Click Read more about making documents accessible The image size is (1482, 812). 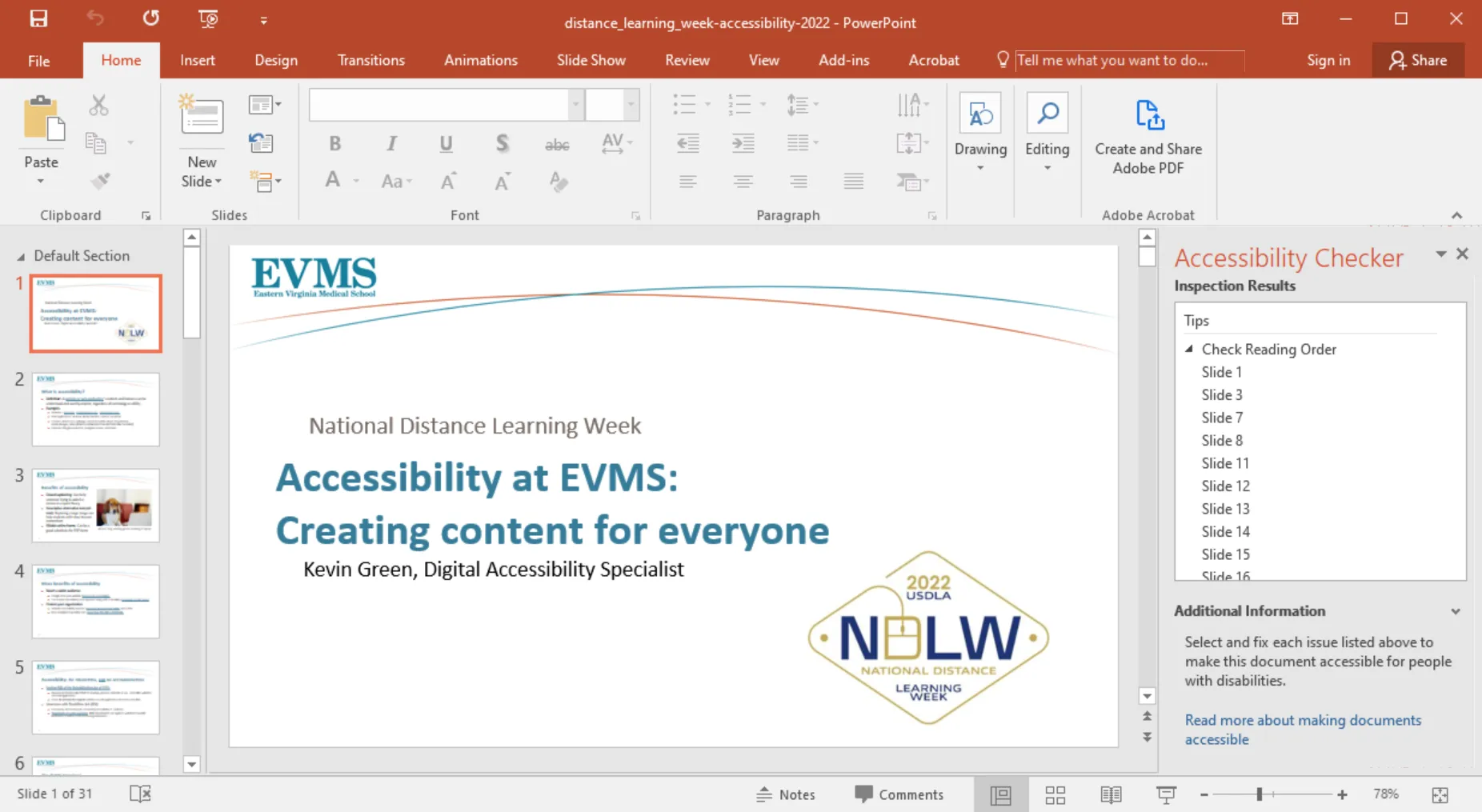tap(1303, 730)
